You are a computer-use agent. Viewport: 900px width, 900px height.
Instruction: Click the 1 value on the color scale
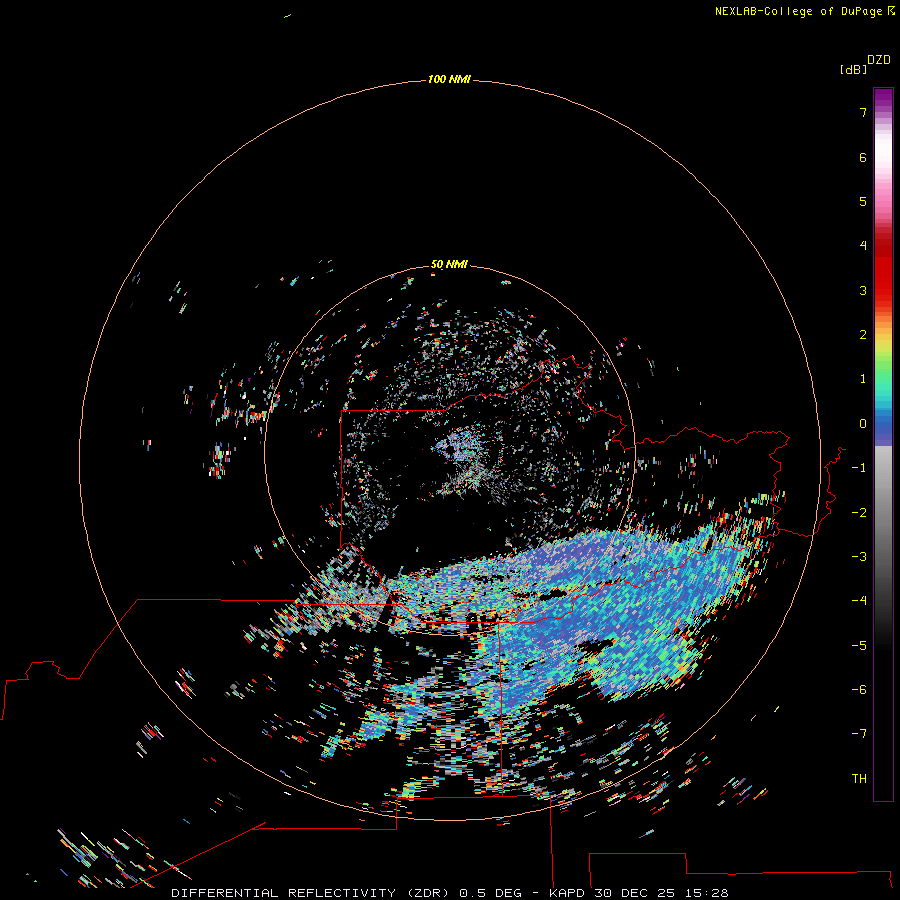863,379
